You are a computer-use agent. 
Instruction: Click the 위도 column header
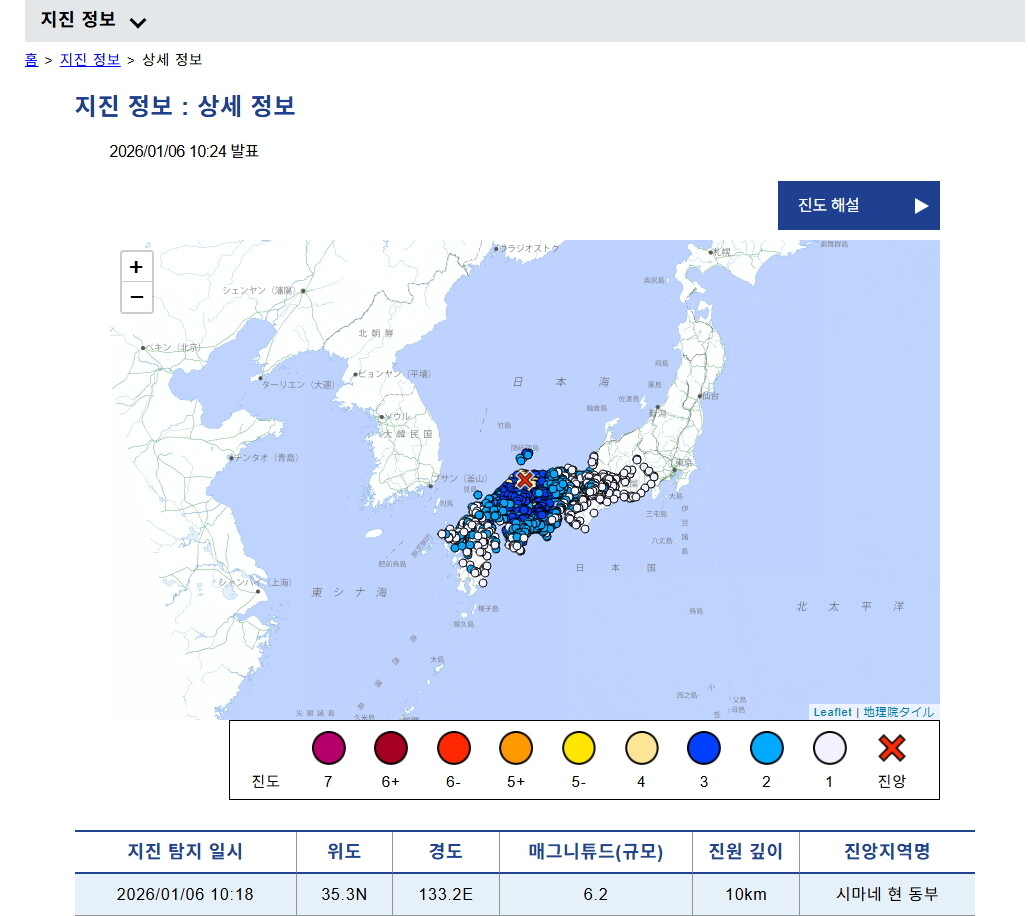[x=344, y=851]
